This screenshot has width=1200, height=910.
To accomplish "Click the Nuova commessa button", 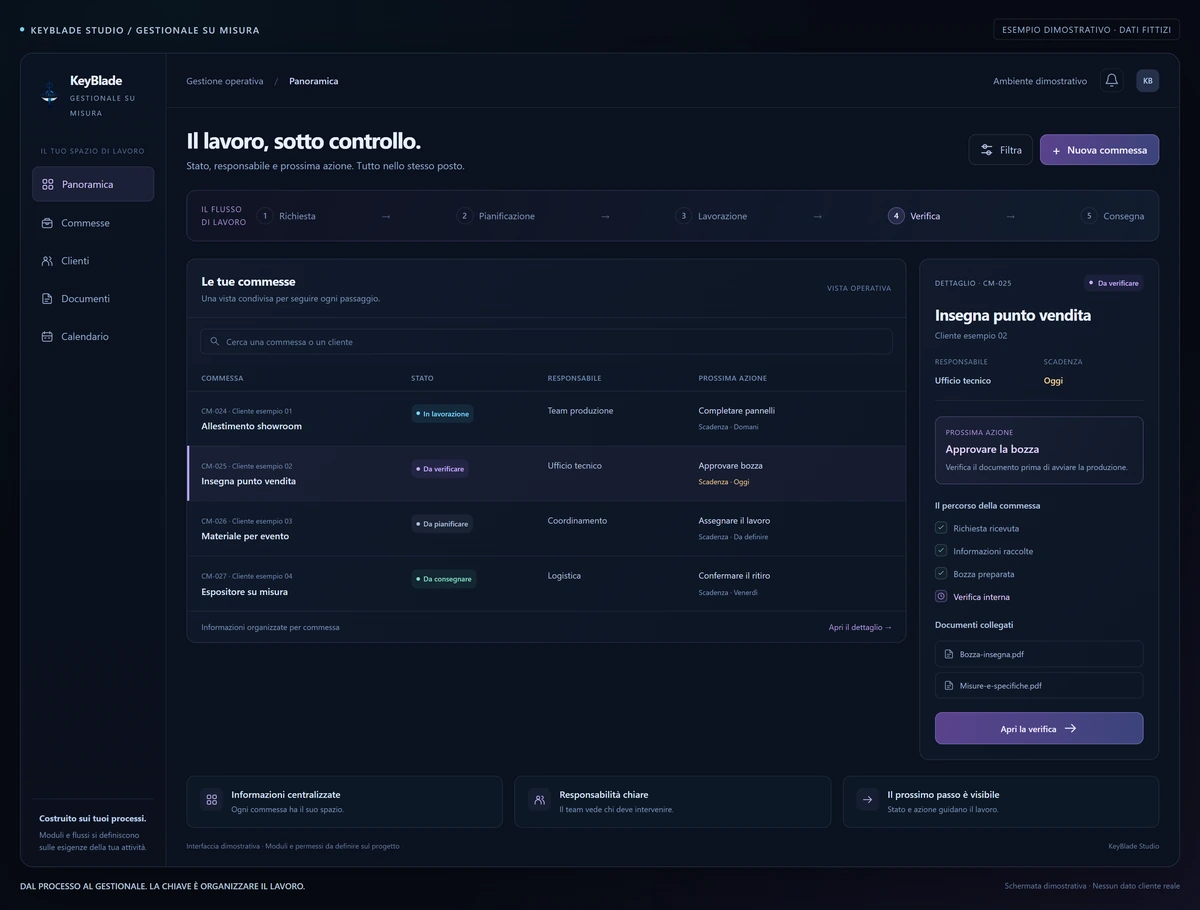I will 1100,150.
